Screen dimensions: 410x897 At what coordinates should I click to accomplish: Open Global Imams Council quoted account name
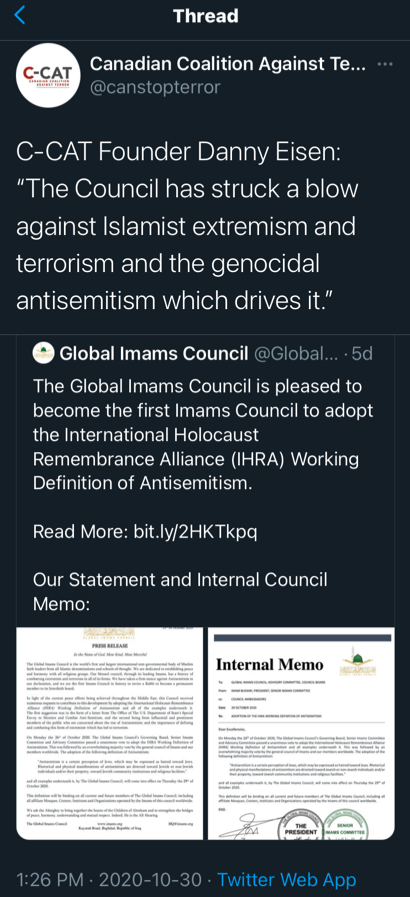click(154, 354)
